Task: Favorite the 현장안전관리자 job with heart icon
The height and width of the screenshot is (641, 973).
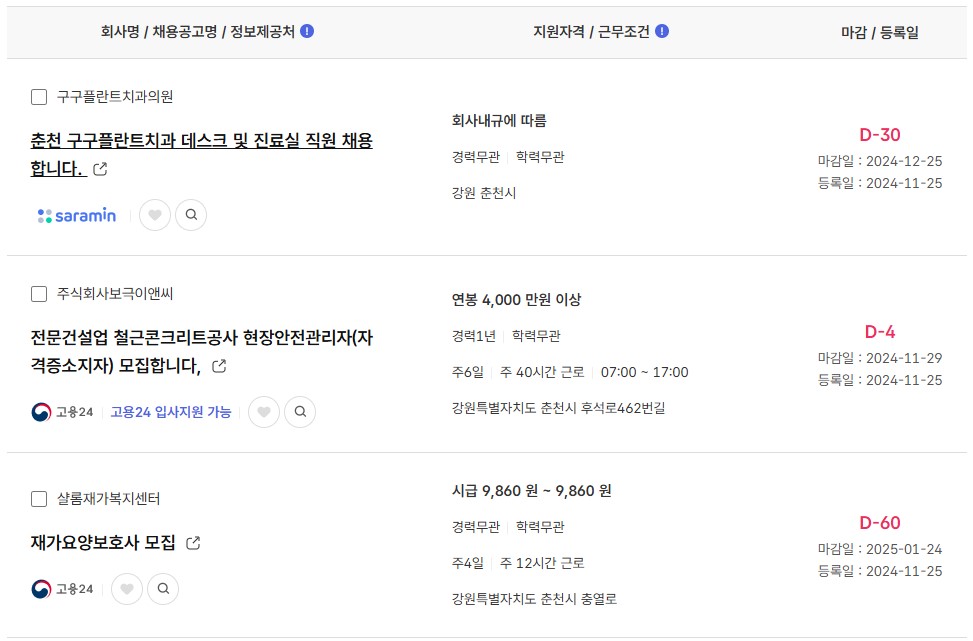Action: click(x=264, y=412)
